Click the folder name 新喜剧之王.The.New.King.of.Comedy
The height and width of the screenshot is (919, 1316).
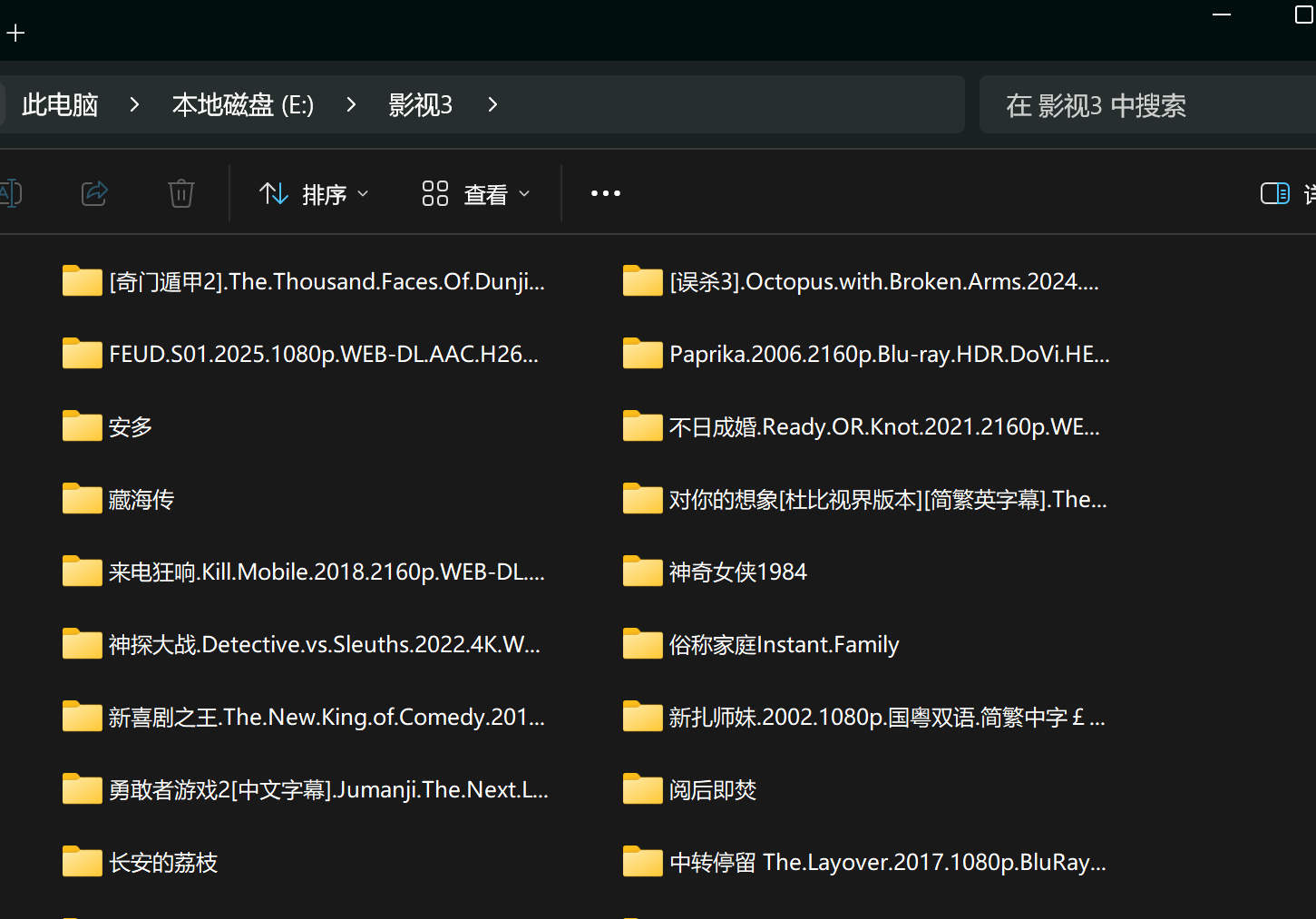pos(327,718)
